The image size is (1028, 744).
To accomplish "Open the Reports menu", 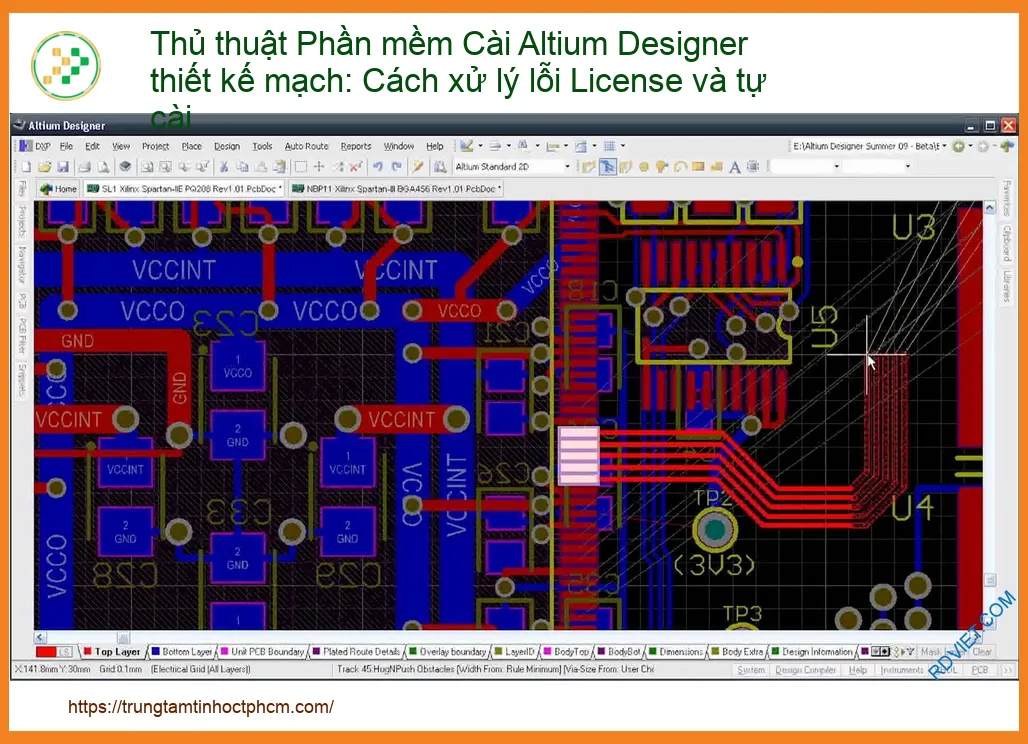I will (x=356, y=146).
